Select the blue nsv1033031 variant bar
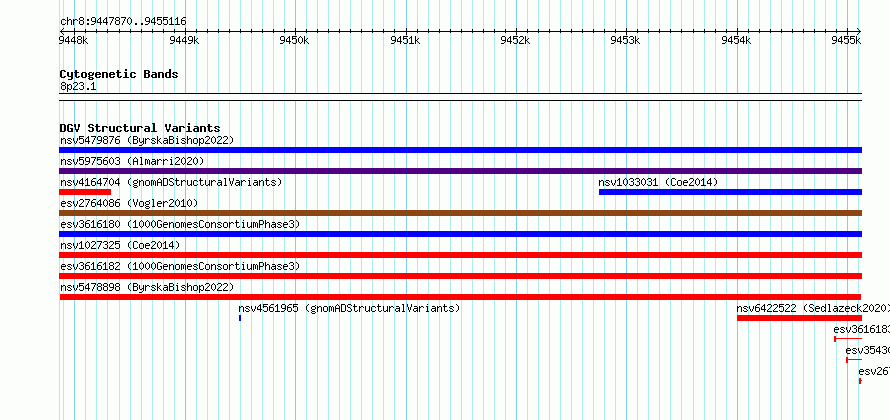The image size is (890, 420). point(731,192)
